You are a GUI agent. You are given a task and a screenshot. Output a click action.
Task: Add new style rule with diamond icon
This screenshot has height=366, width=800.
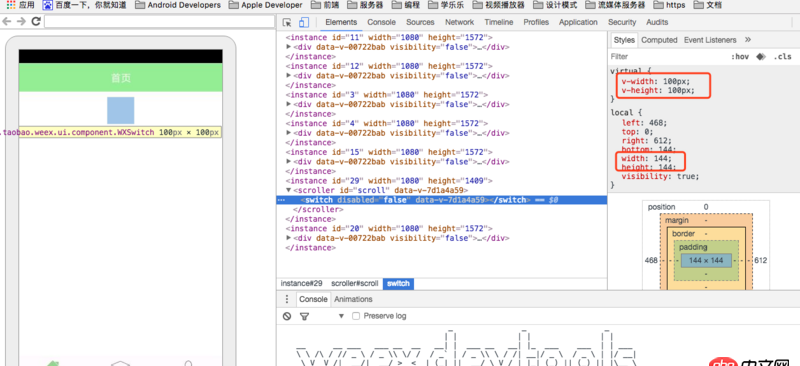(x=761, y=57)
